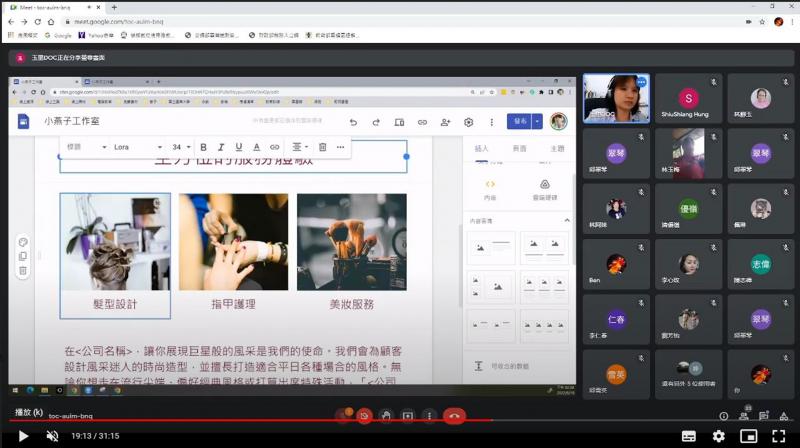Viewport: 800px width, 448px height.
Task: Open the text style dropdown
Action: [x=86, y=147]
